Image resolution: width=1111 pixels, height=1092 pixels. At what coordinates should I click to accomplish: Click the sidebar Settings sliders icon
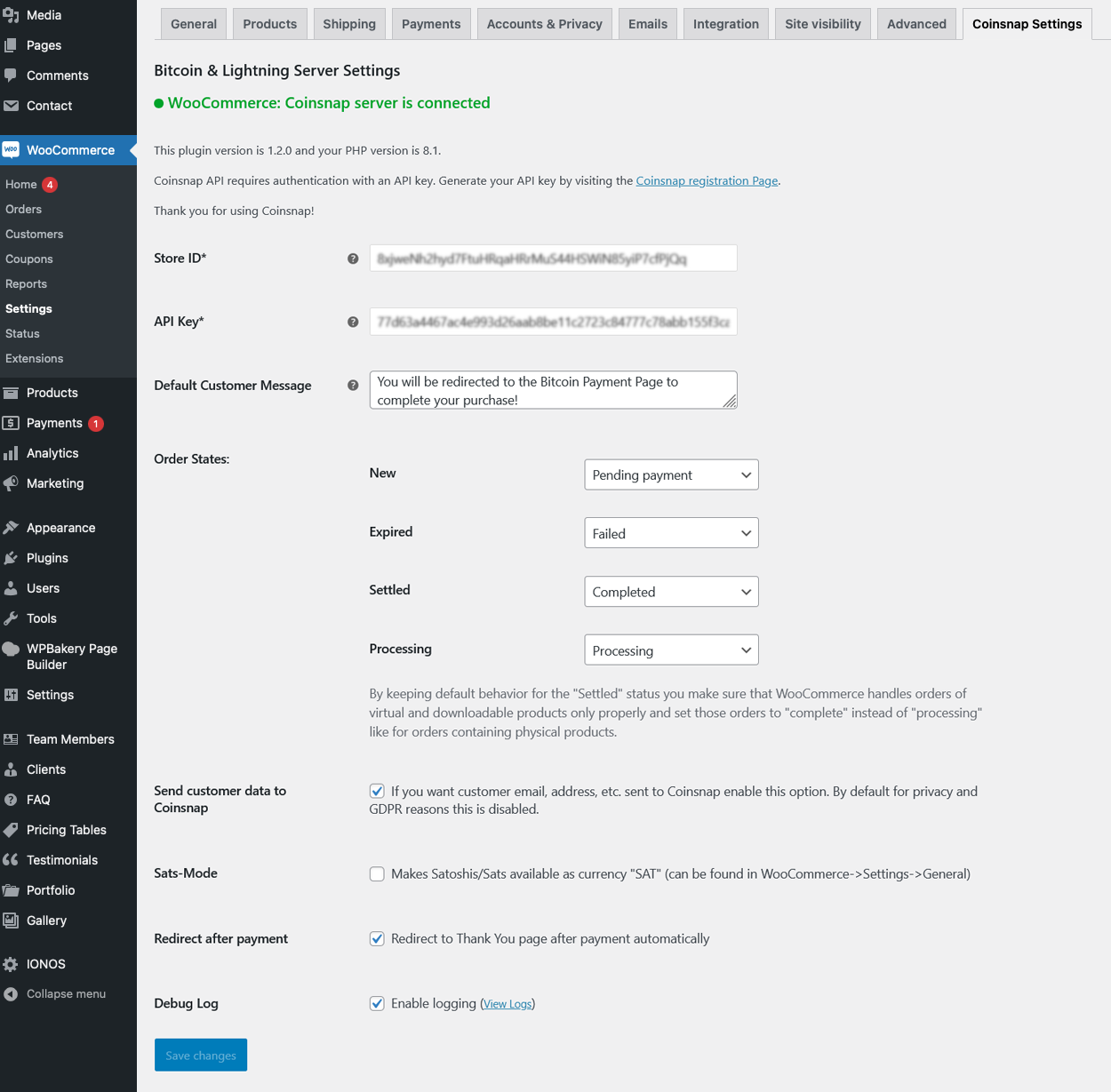click(11, 695)
